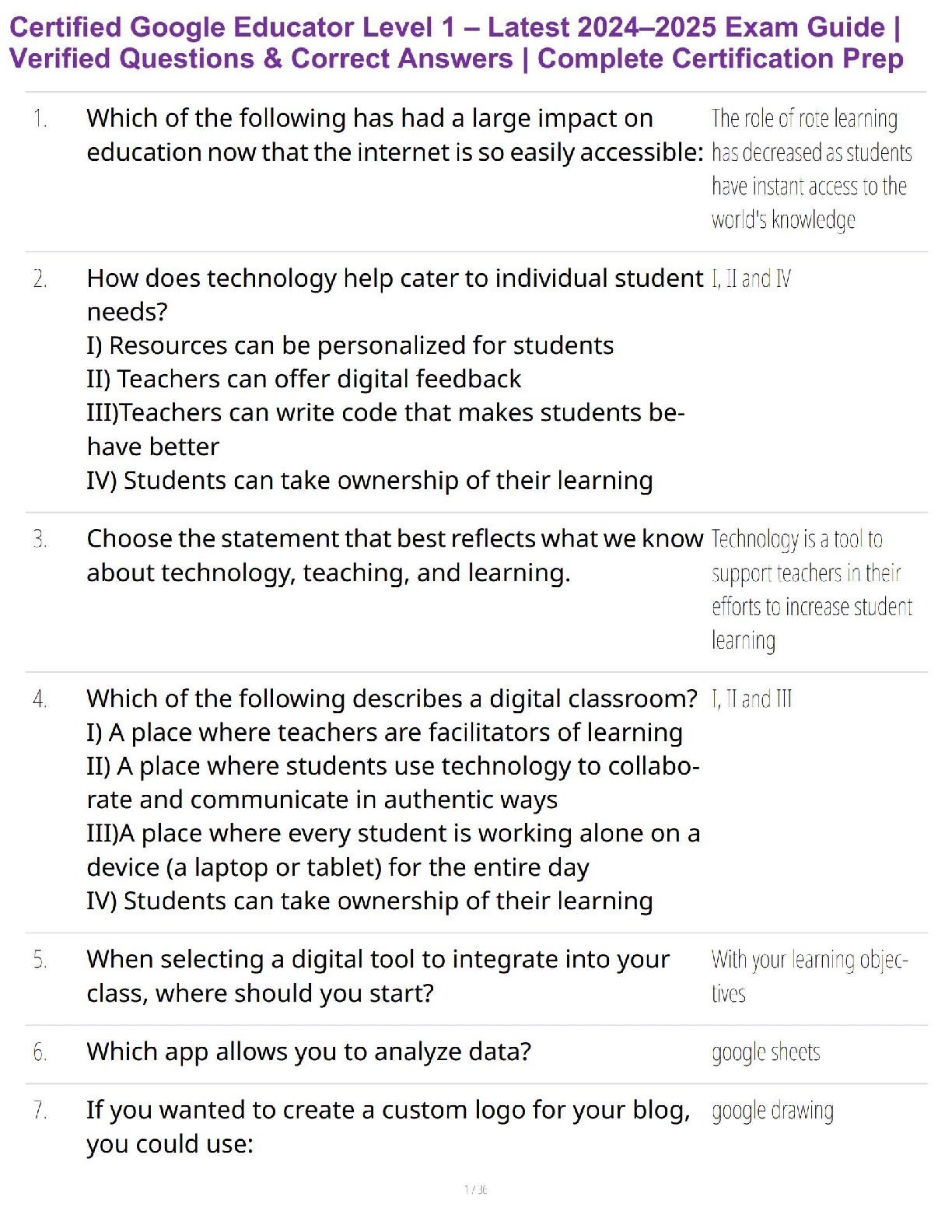Click the question 'Which of the following describes a digital classroom?'
952x1232 pixels.
[392, 698]
